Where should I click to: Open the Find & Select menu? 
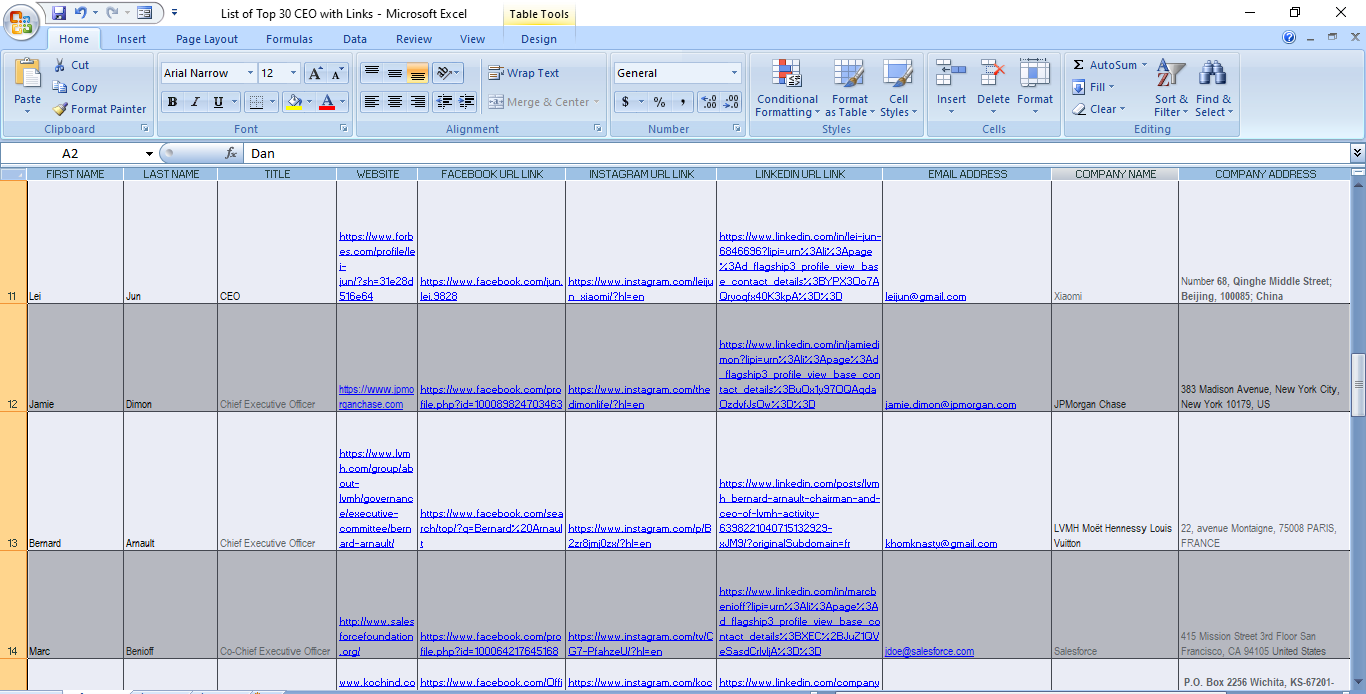click(x=1214, y=88)
